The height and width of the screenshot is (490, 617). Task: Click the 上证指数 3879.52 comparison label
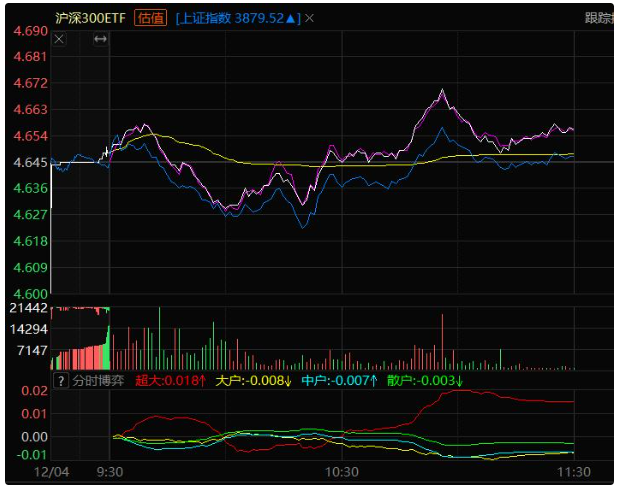pos(238,18)
